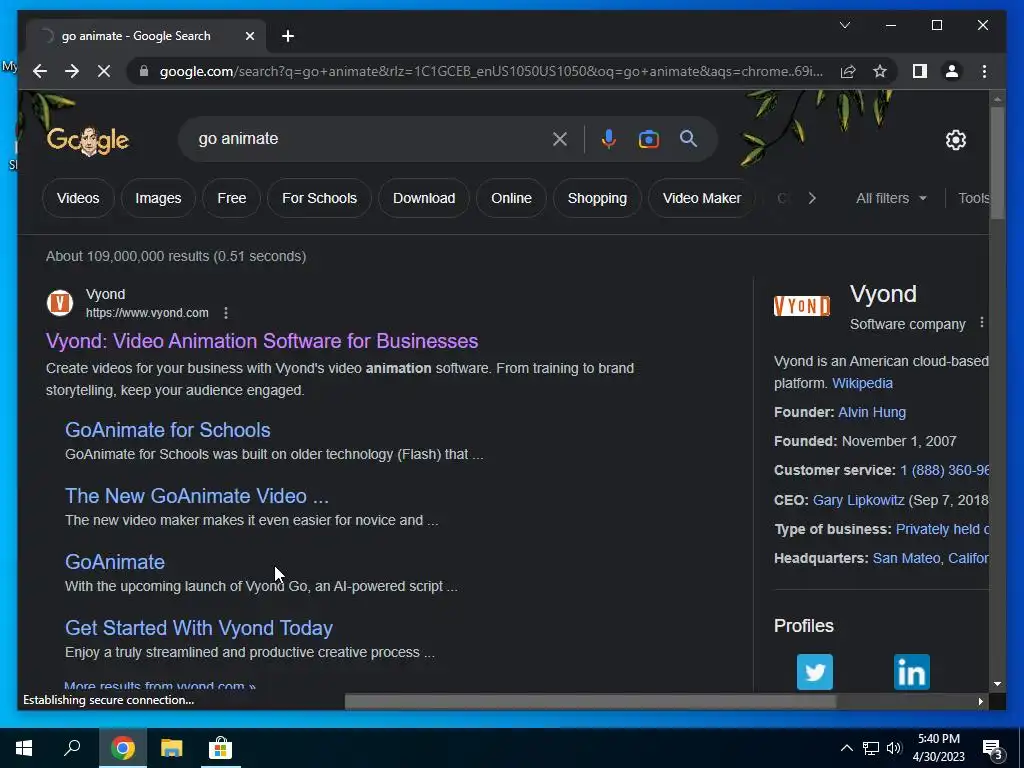Viewport: 1024px width, 768px height.
Task: Open The New GoAnimate Video sitelink
Action: (x=197, y=496)
